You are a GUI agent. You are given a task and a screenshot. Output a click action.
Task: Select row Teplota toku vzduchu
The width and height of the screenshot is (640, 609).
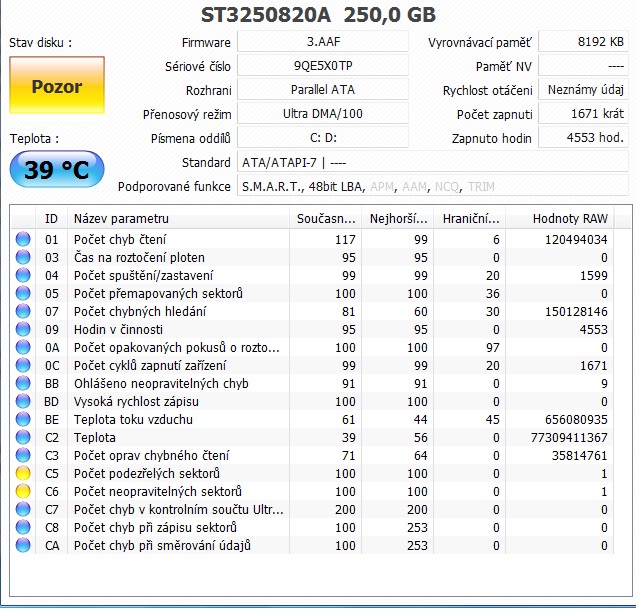click(312, 419)
